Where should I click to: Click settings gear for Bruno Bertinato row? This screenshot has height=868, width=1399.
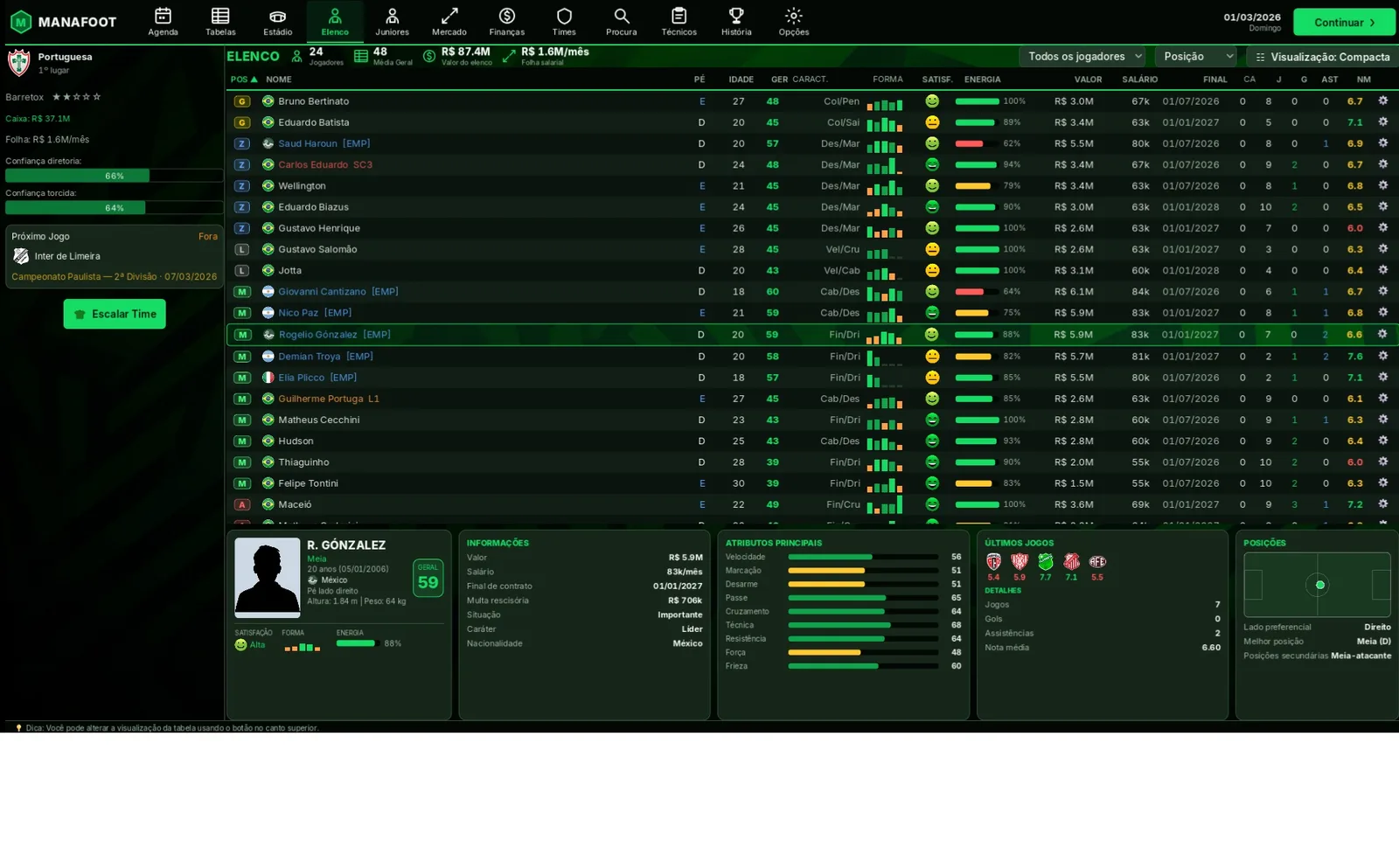[1382, 101]
